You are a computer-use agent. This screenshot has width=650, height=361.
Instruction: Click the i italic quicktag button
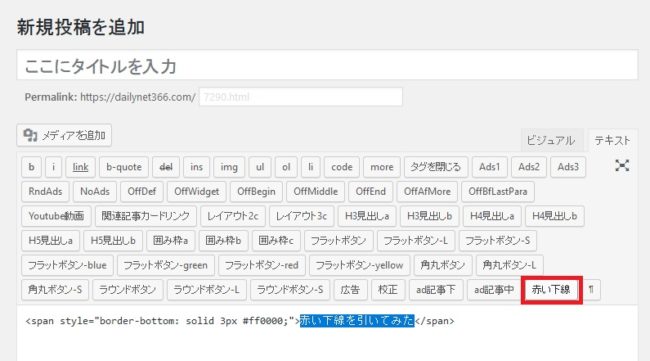coord(53,167)
